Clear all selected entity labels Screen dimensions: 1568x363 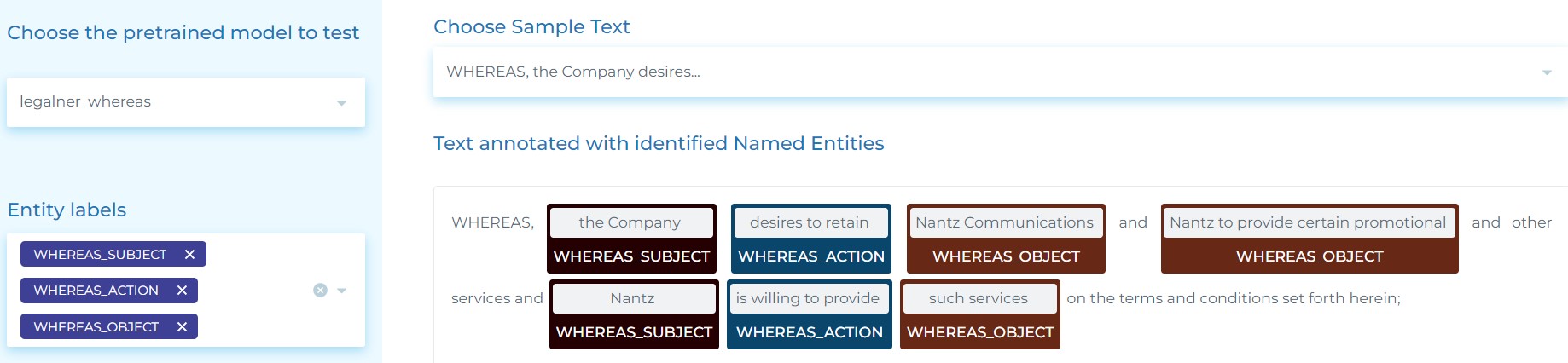(x=320, y=291)
